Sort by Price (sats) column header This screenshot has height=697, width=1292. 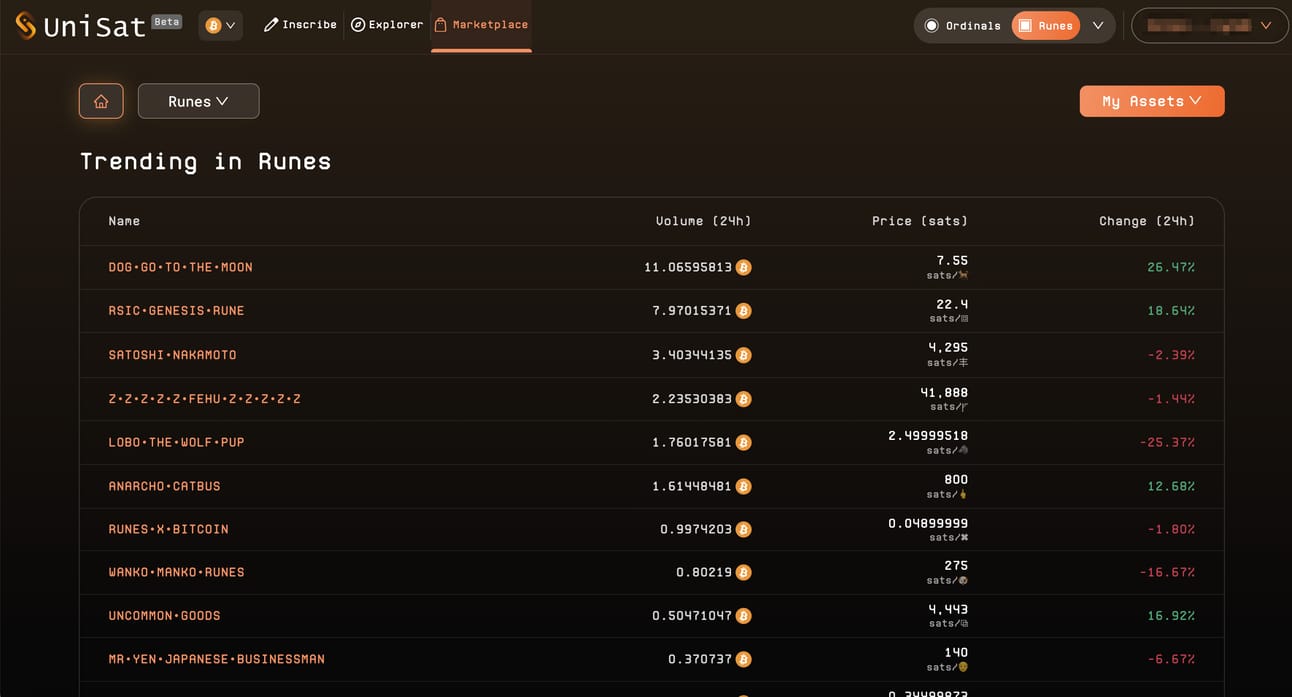coord(920,221)
